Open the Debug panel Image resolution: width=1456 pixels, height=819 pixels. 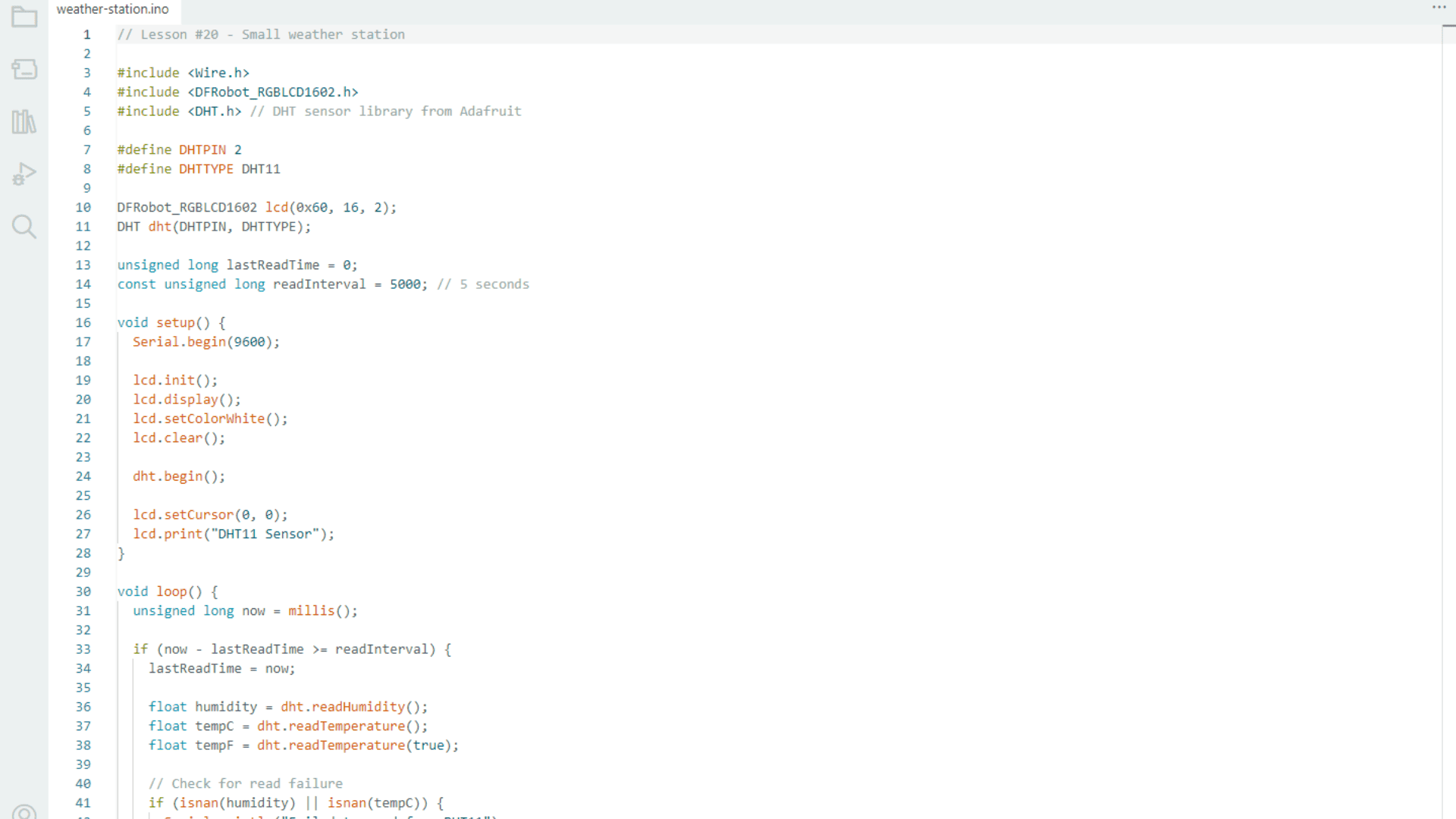click(x=24, y=174)
